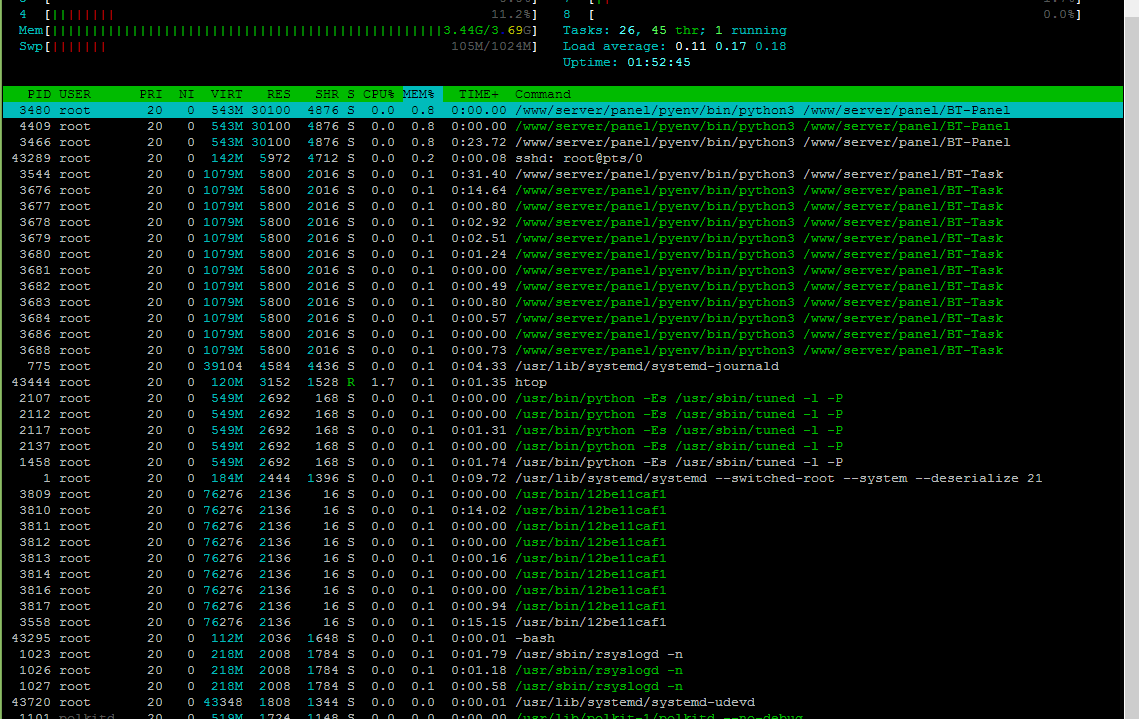Select the htop process row
1139x719 pixels.
click(563, 382)
